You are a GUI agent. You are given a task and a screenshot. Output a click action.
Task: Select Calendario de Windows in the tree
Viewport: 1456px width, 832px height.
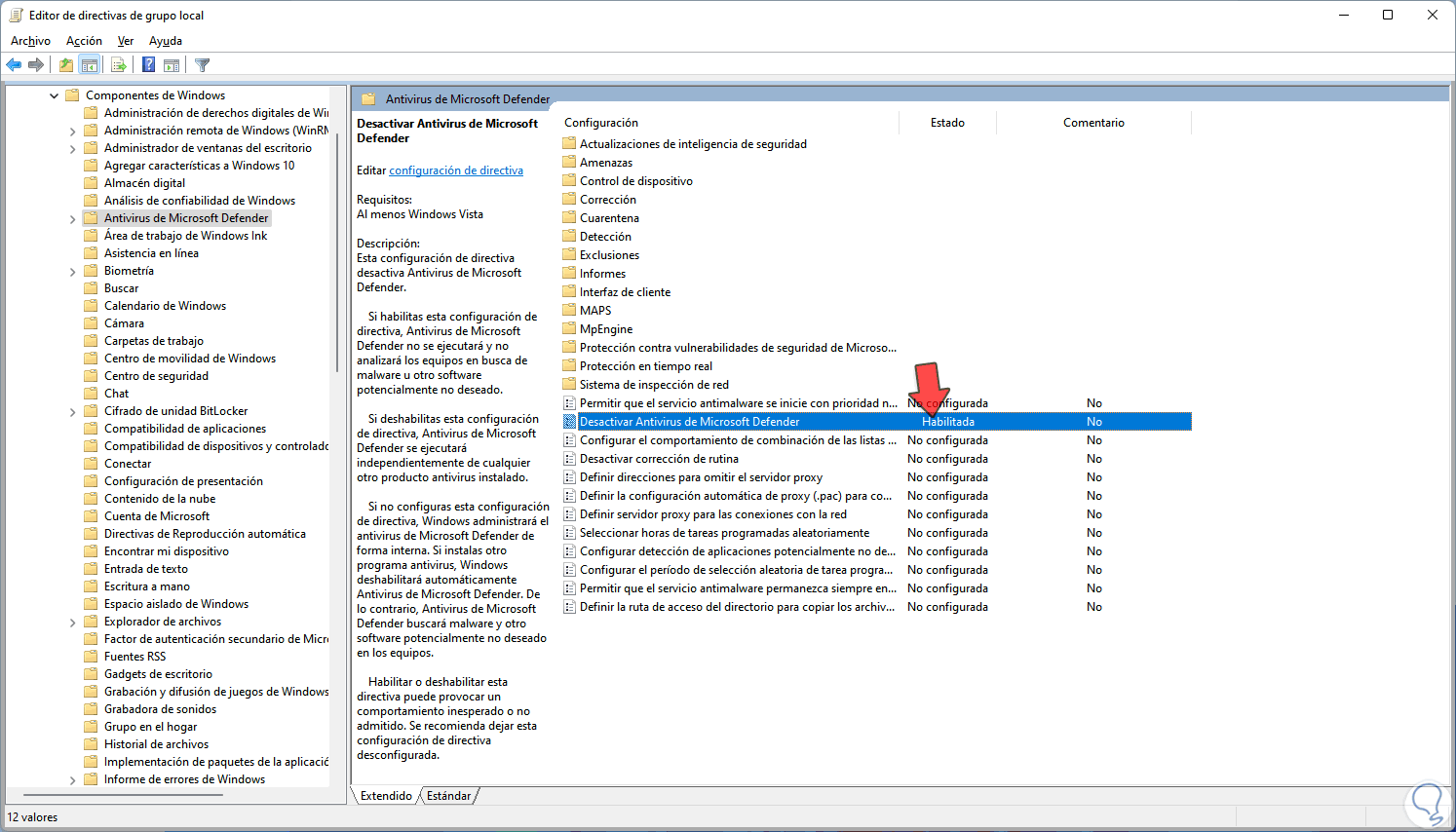point(165,306)
